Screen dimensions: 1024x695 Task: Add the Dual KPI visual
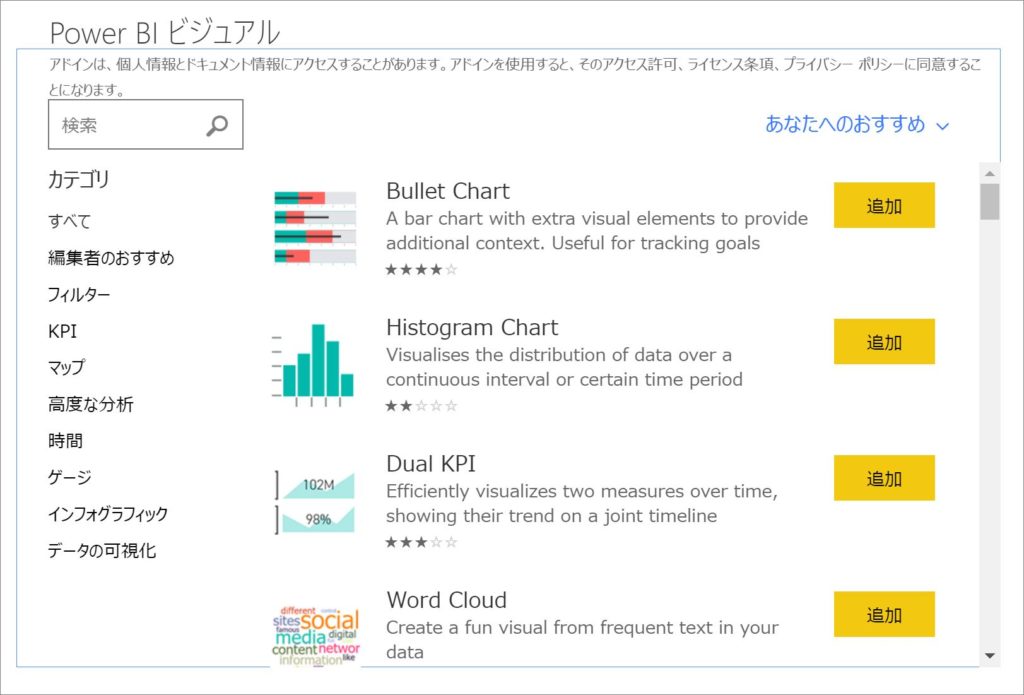tap(884, 478)
